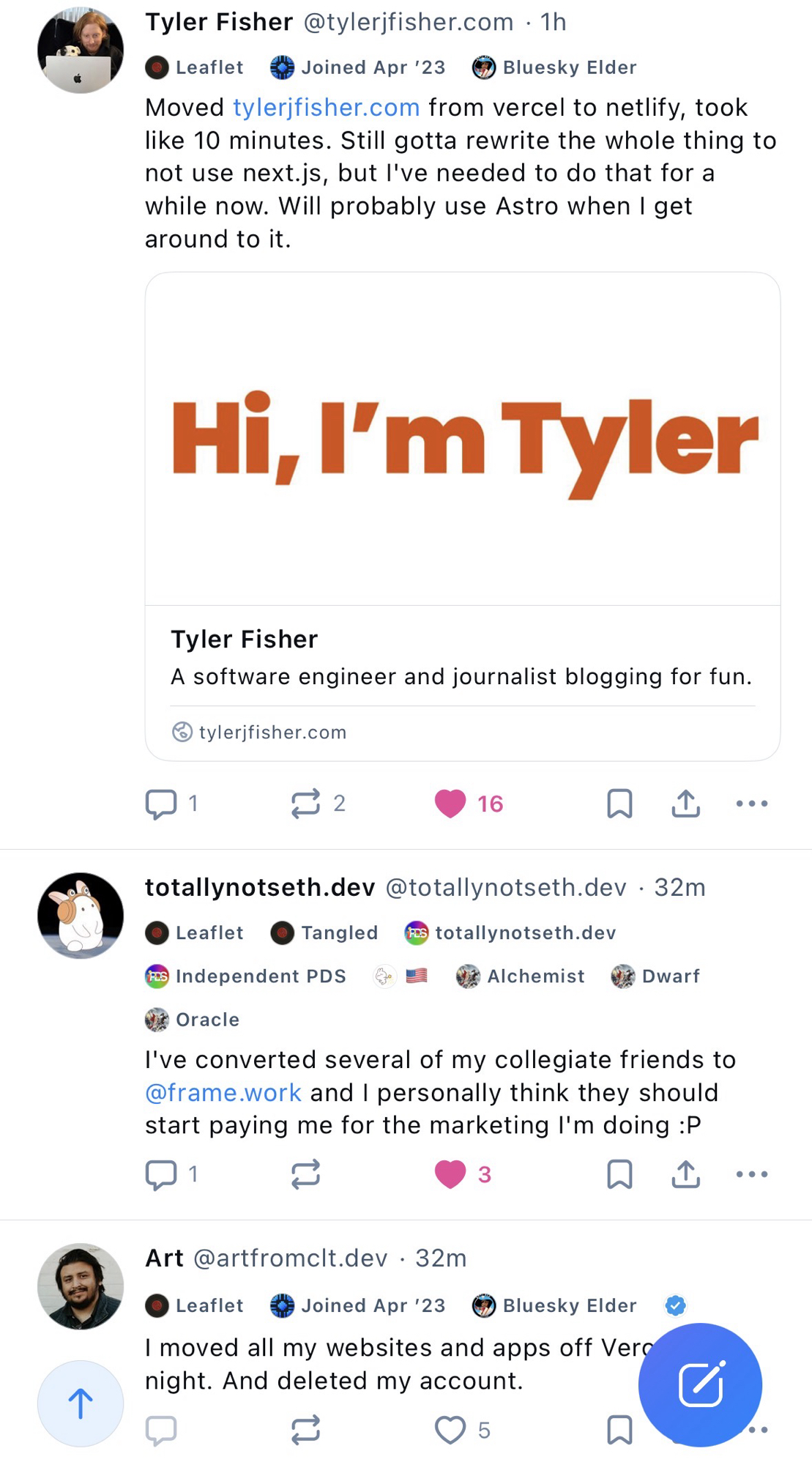Open the tylerjfisher.com link in post text
Image resolution: width=812 pixels, height=1465 pixels.
(x=326, y=108)
